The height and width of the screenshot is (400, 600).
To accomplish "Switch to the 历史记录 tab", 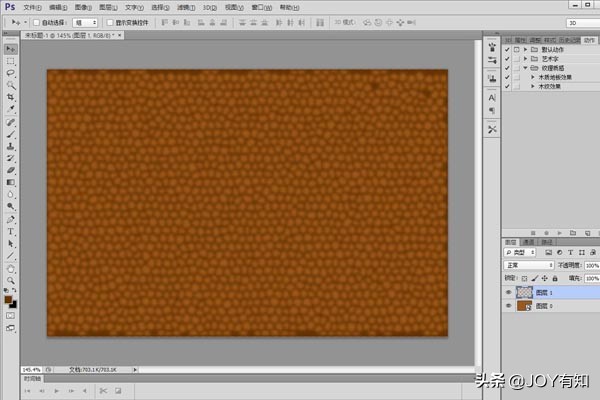I will click(x=569, y=40).
